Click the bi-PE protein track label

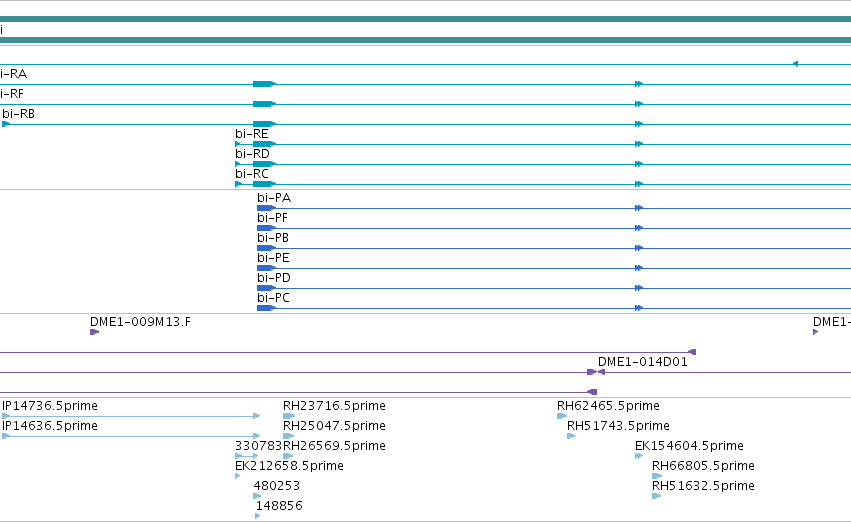point(273,258)
